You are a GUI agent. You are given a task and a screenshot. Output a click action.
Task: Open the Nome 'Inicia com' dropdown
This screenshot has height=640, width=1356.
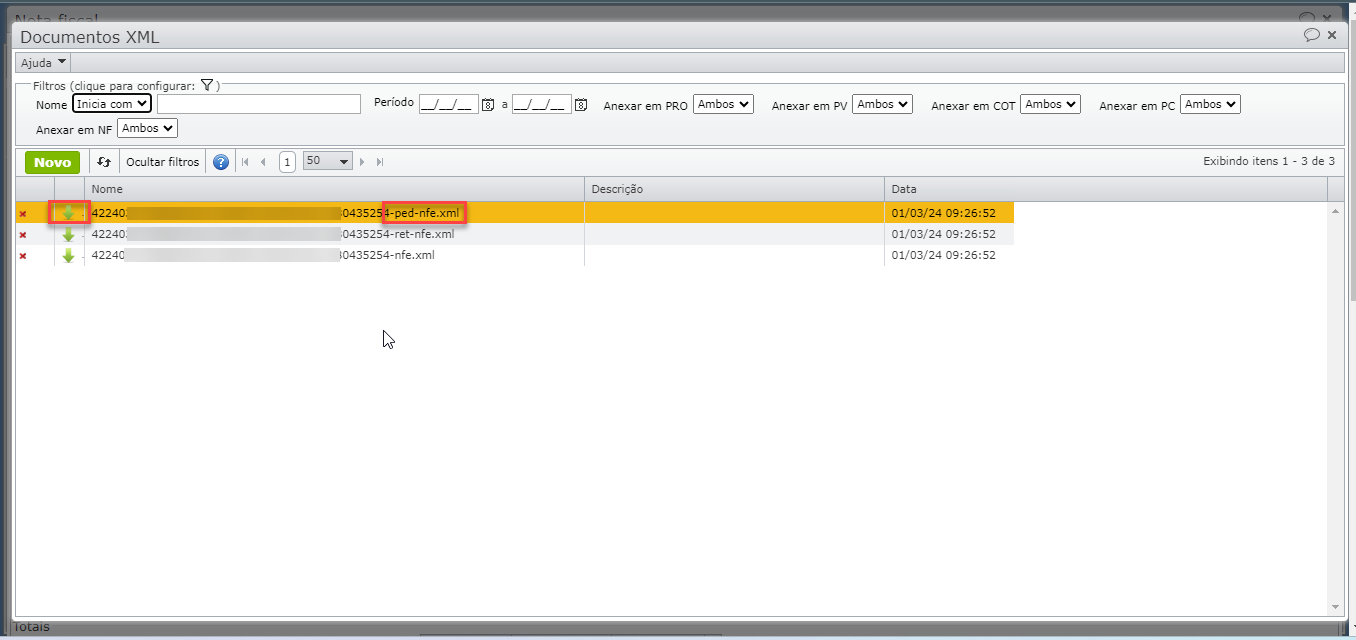click(112, 104)
